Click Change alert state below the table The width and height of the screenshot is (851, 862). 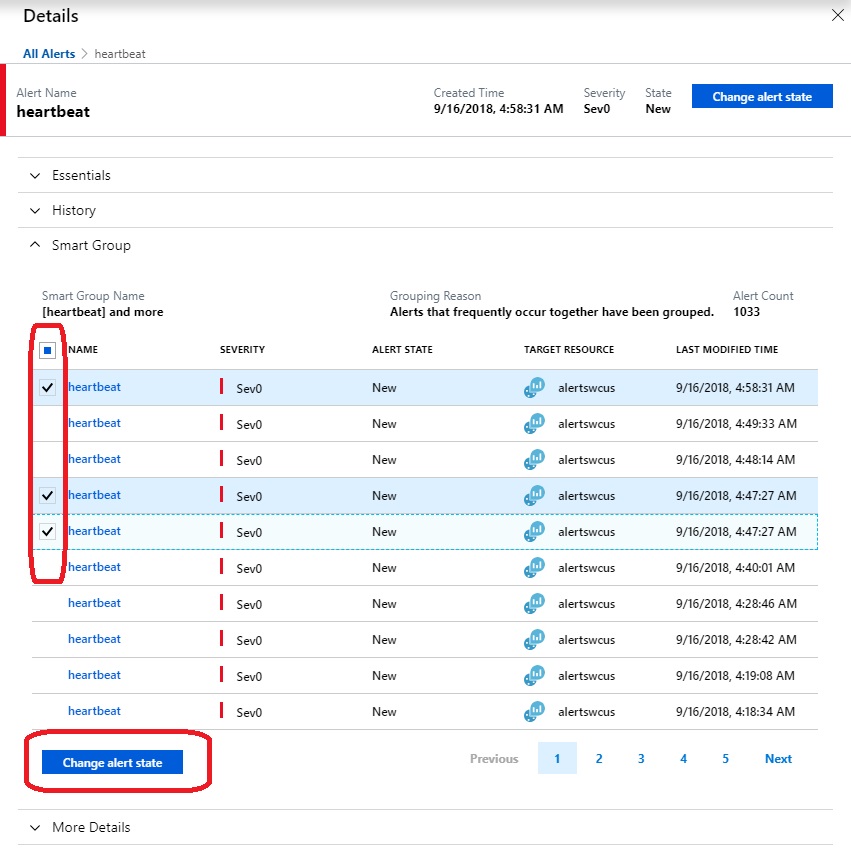113,763
